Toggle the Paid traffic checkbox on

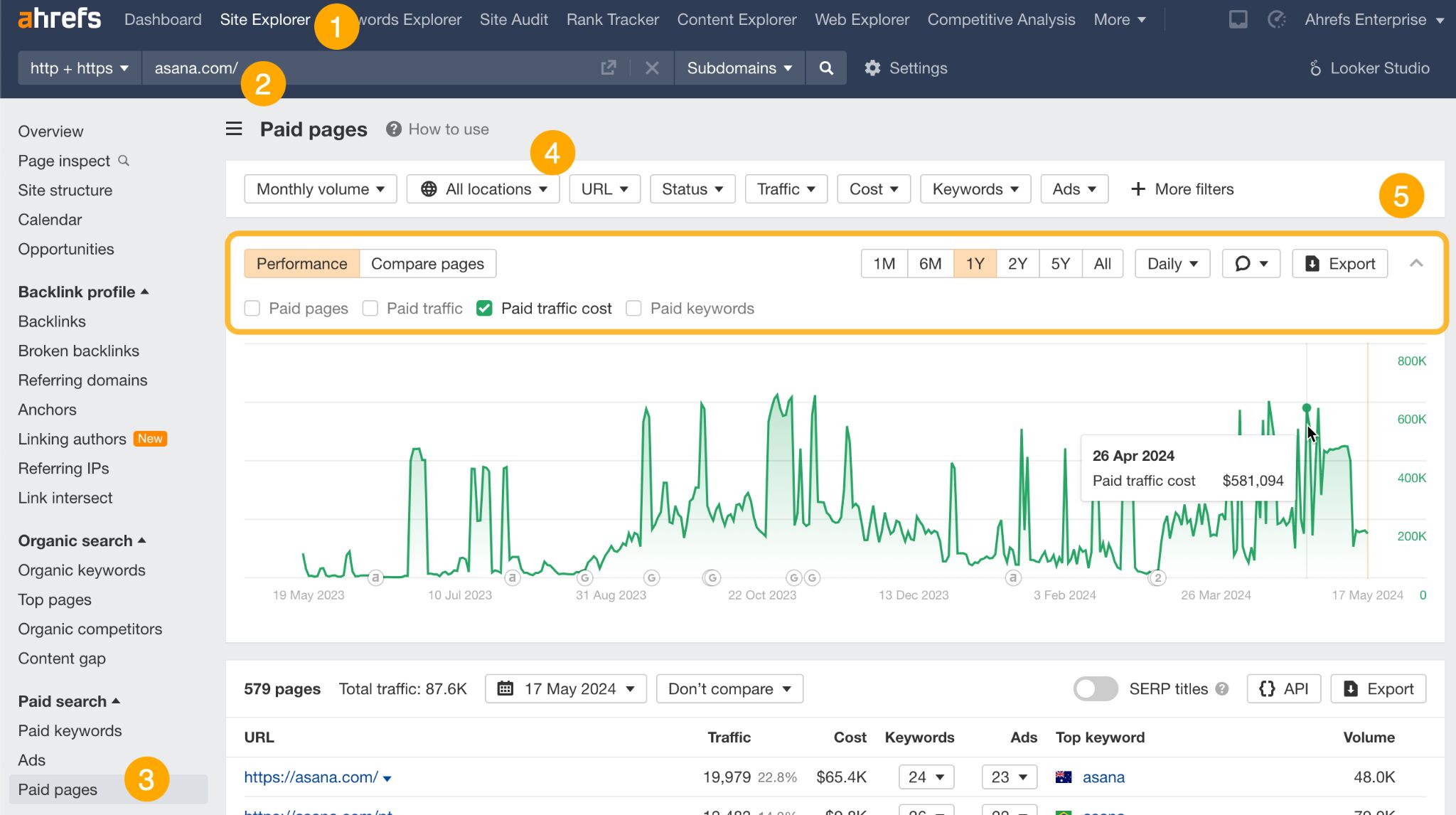(x=371, y=308)
